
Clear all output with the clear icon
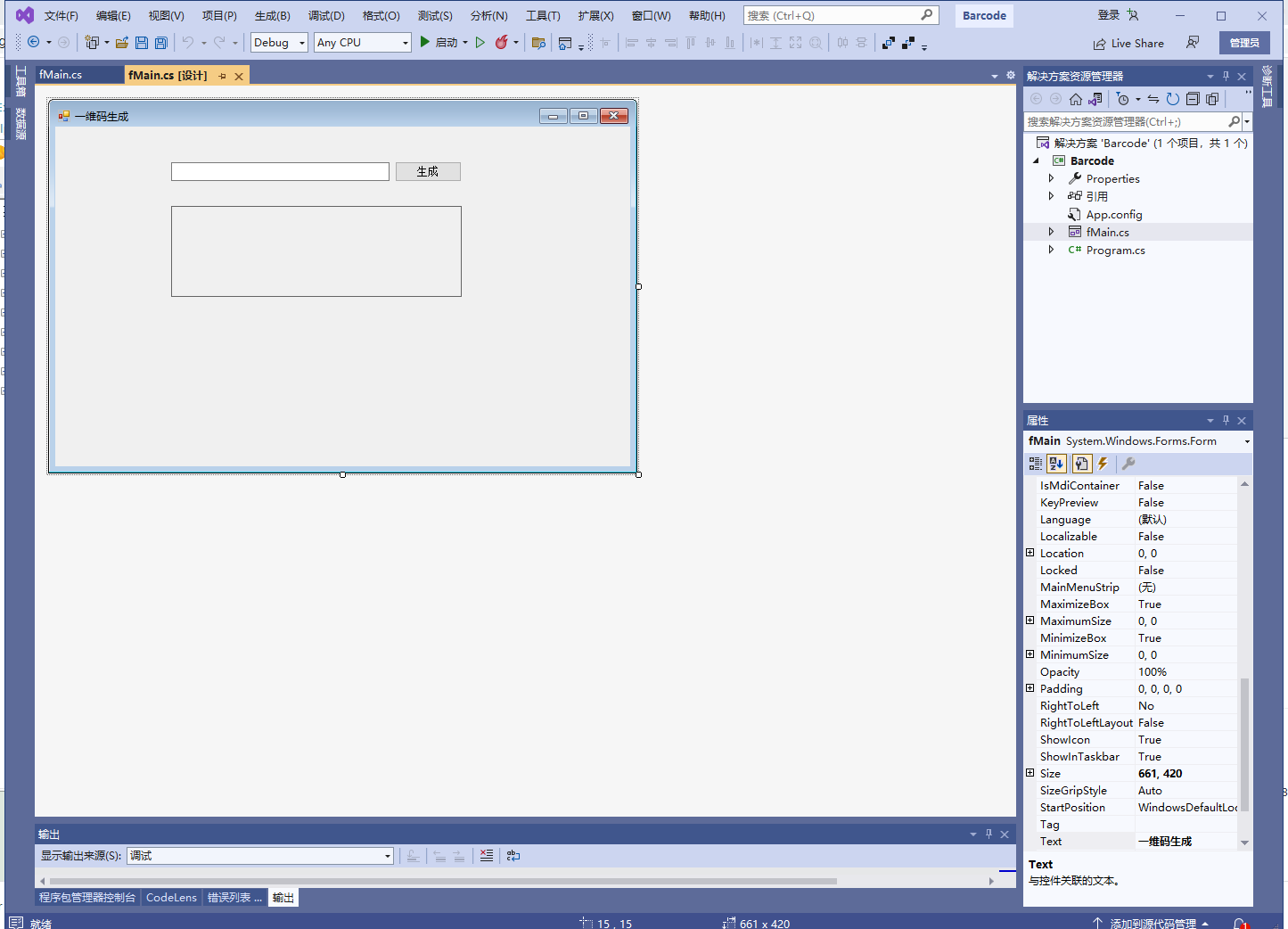[x=487, y=856]
